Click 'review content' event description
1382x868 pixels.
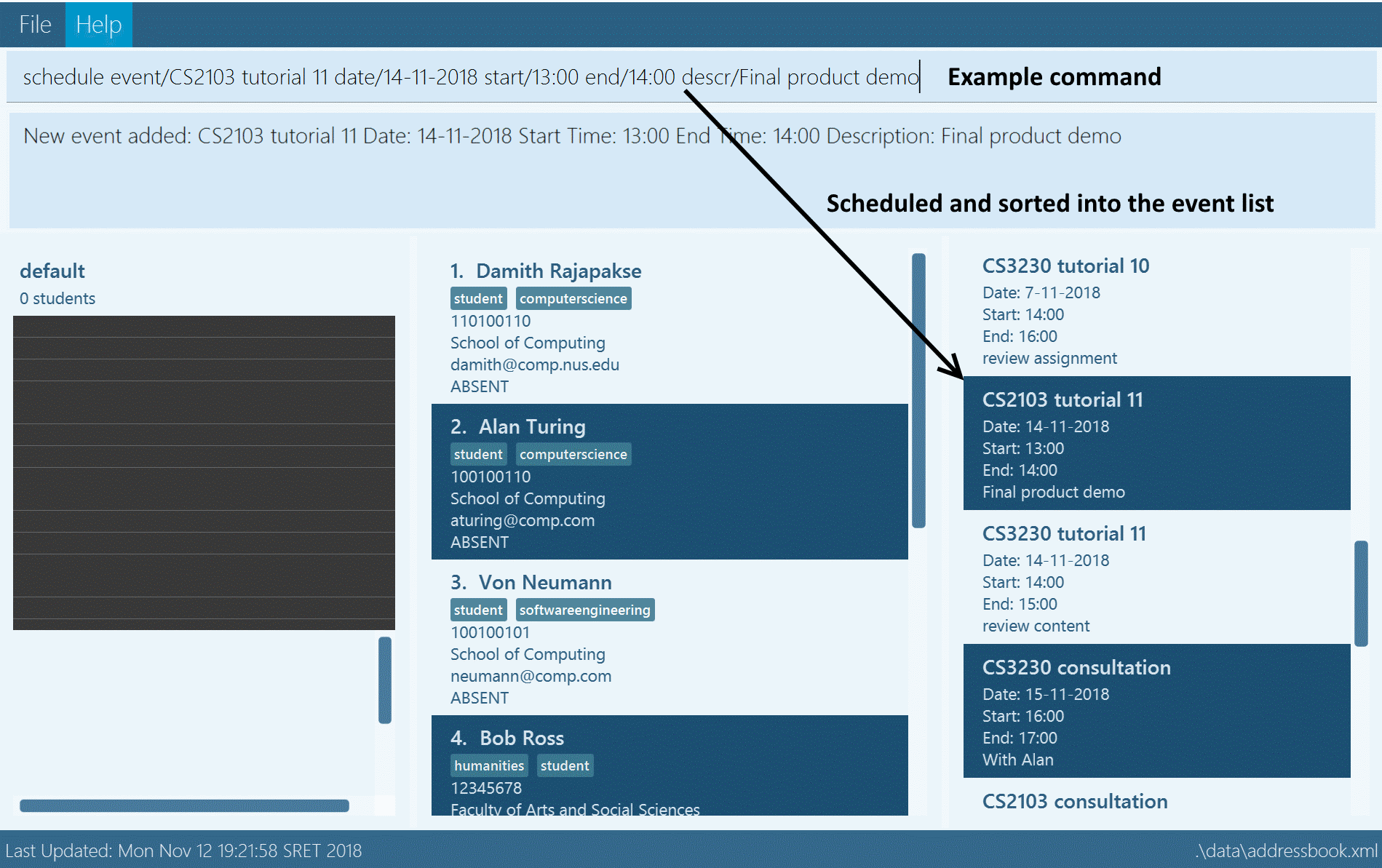[1036, 626]
